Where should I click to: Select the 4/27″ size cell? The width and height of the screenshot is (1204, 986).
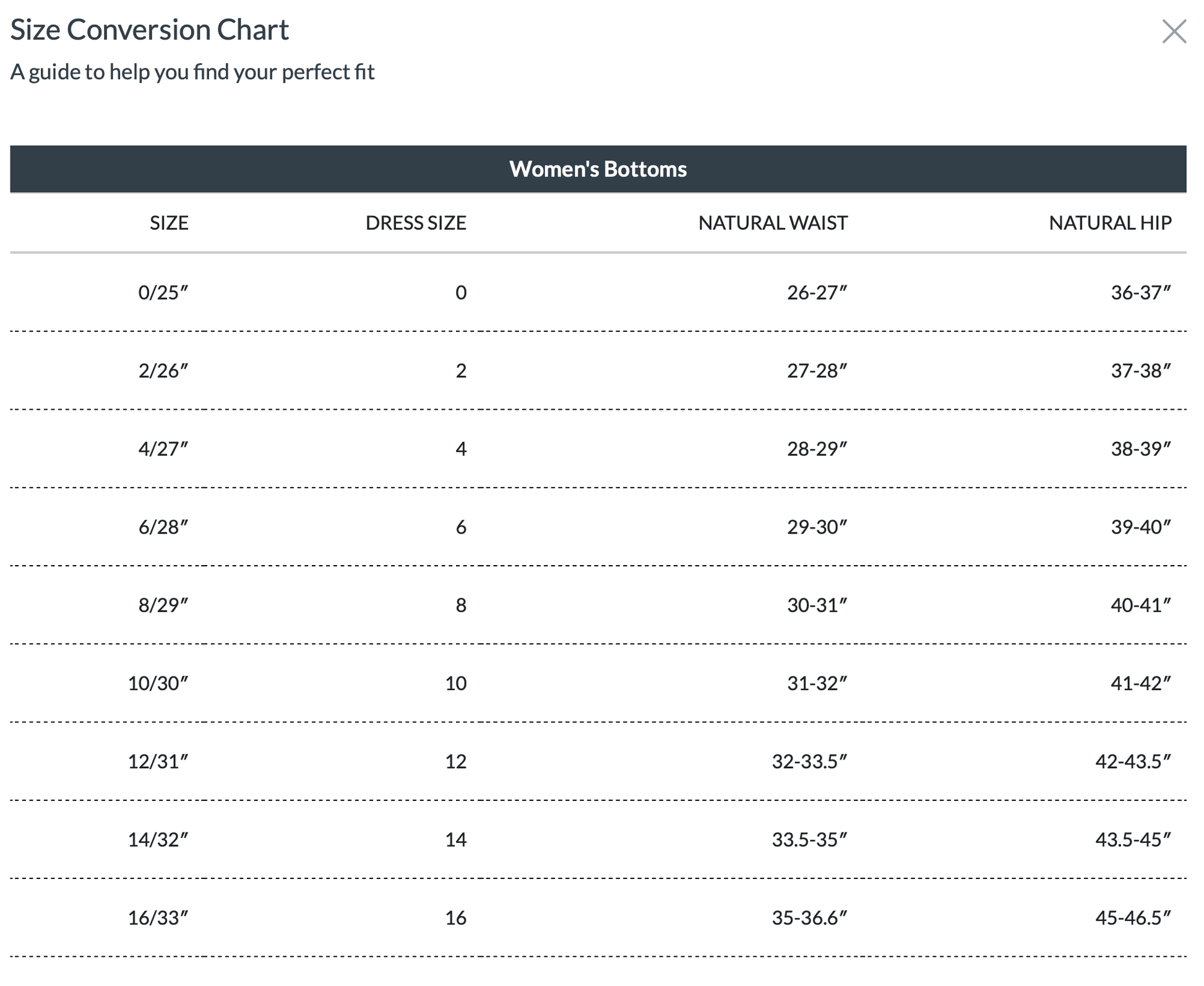coord(163,449)
